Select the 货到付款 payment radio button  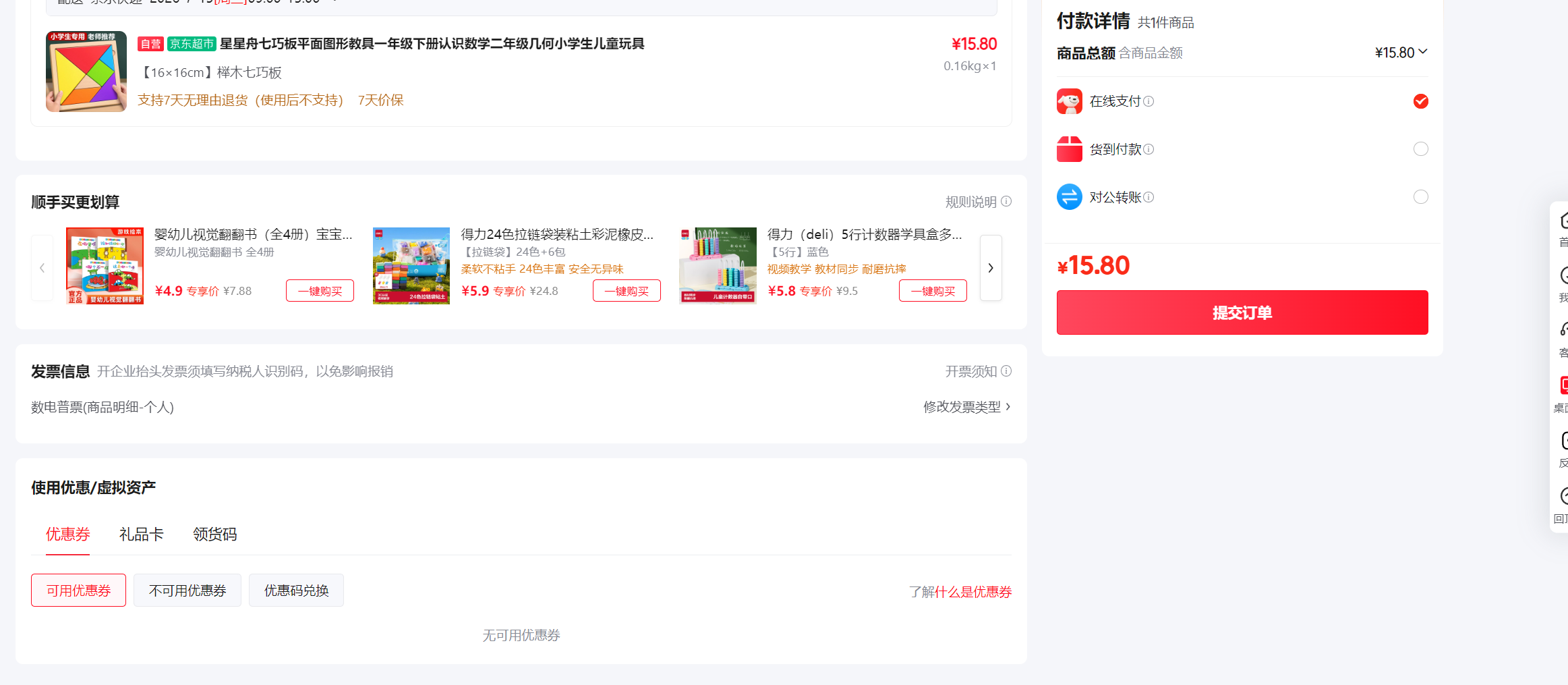(1421, 149)
